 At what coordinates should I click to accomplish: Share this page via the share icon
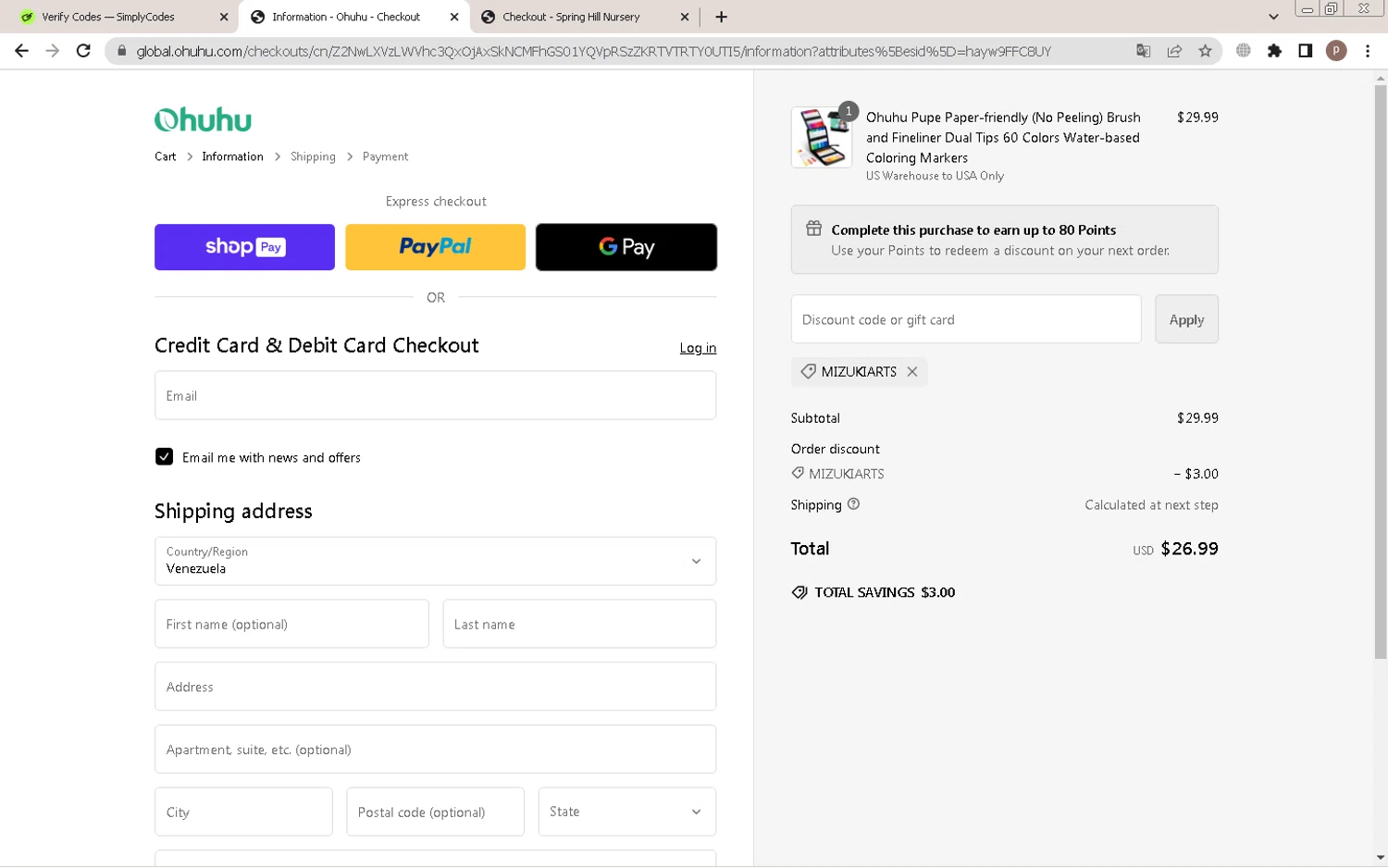pyautogui.click(x=1174, y=51)
